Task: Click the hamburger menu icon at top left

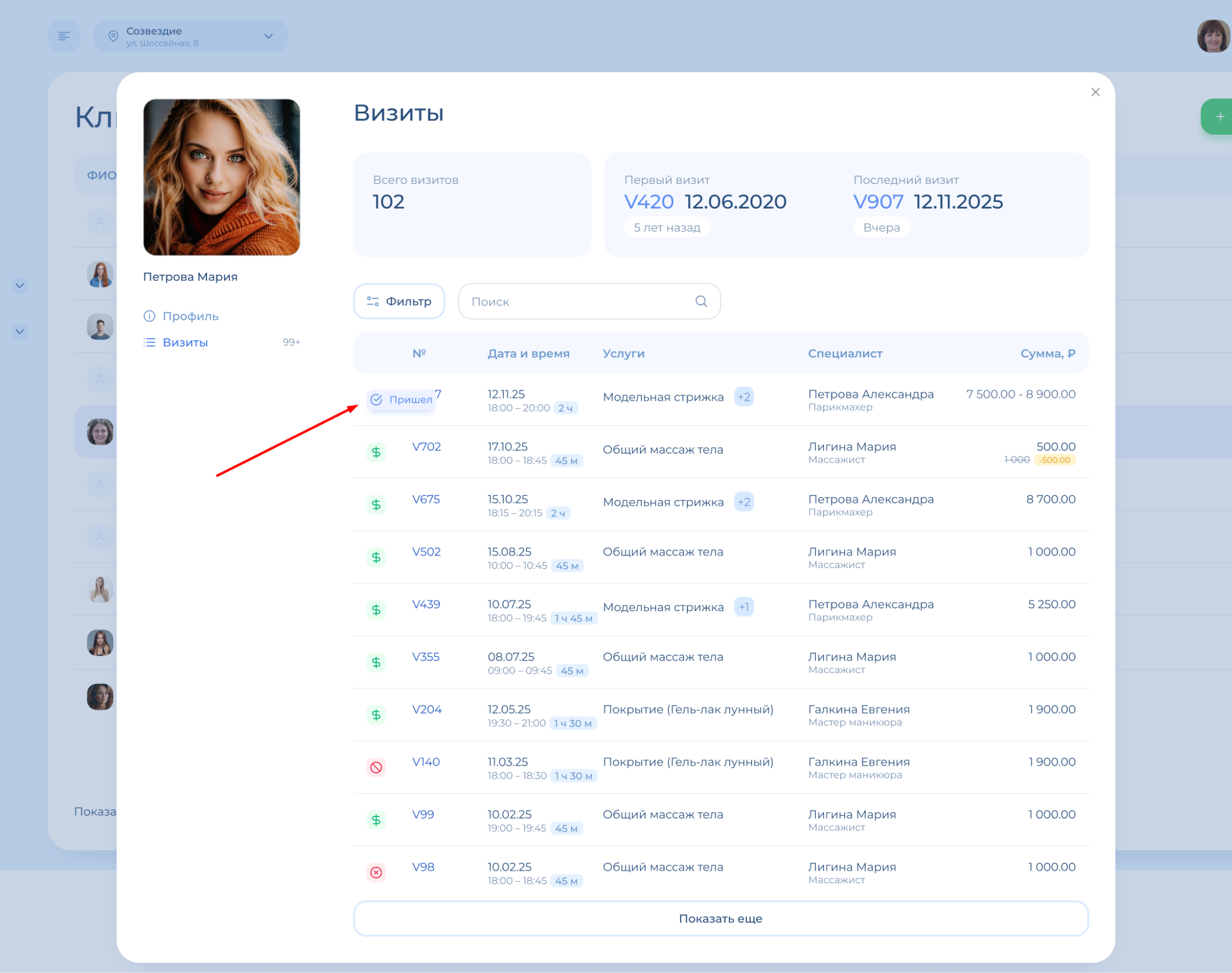Action: [64, 36]
